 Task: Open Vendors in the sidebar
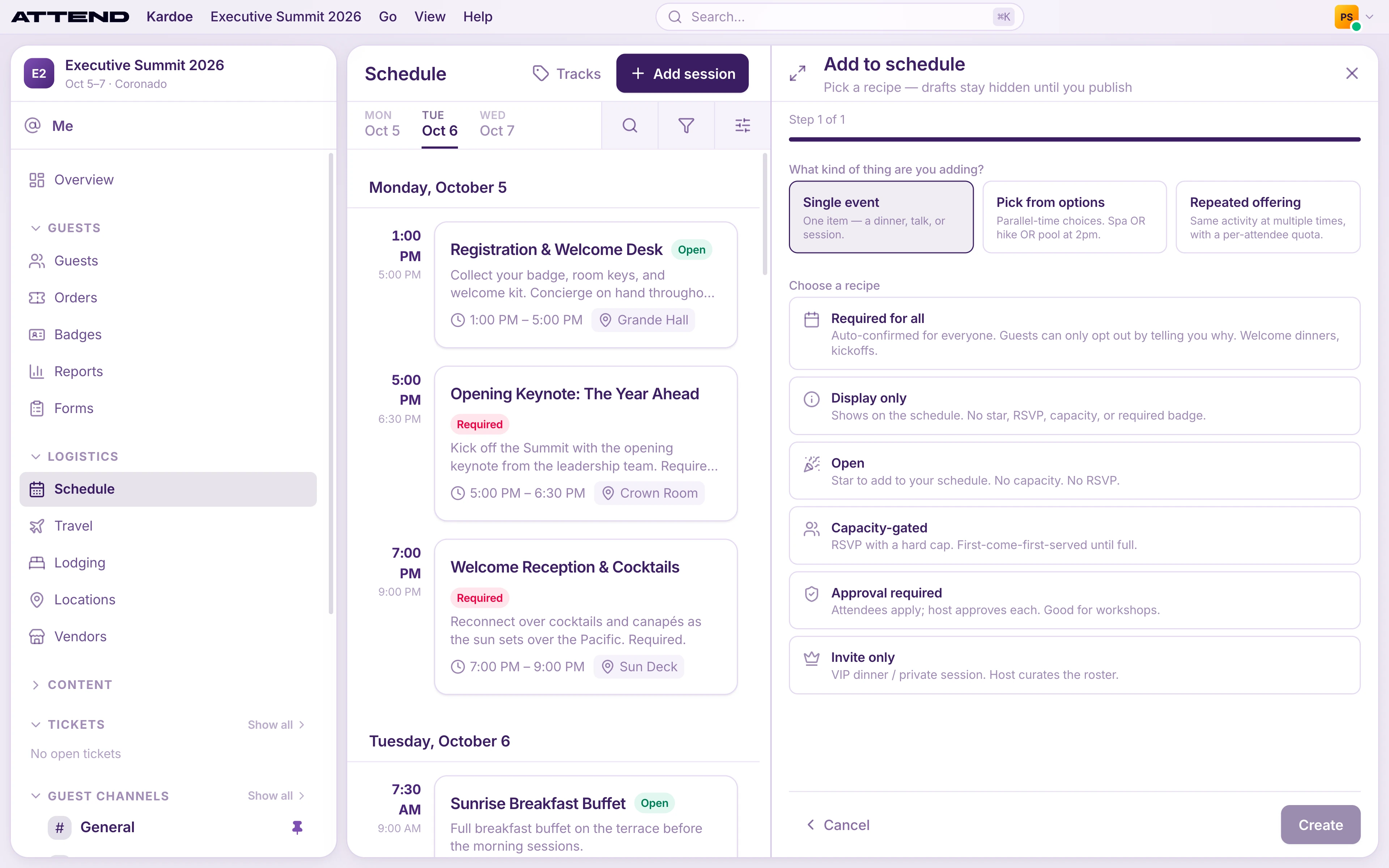coord(168,637)
